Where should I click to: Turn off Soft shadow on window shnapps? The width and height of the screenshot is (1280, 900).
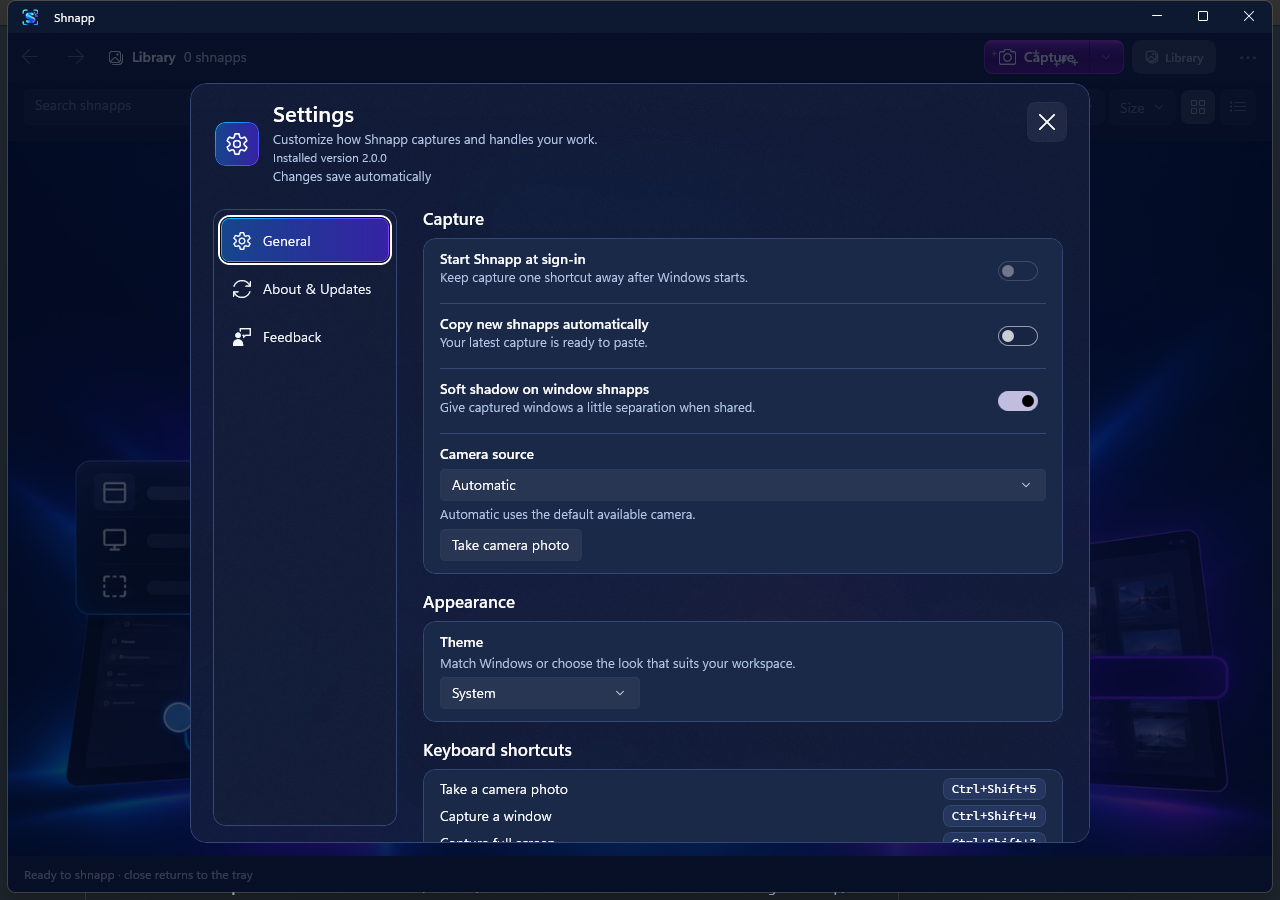pyautogui.click(x=1018, y=401)
